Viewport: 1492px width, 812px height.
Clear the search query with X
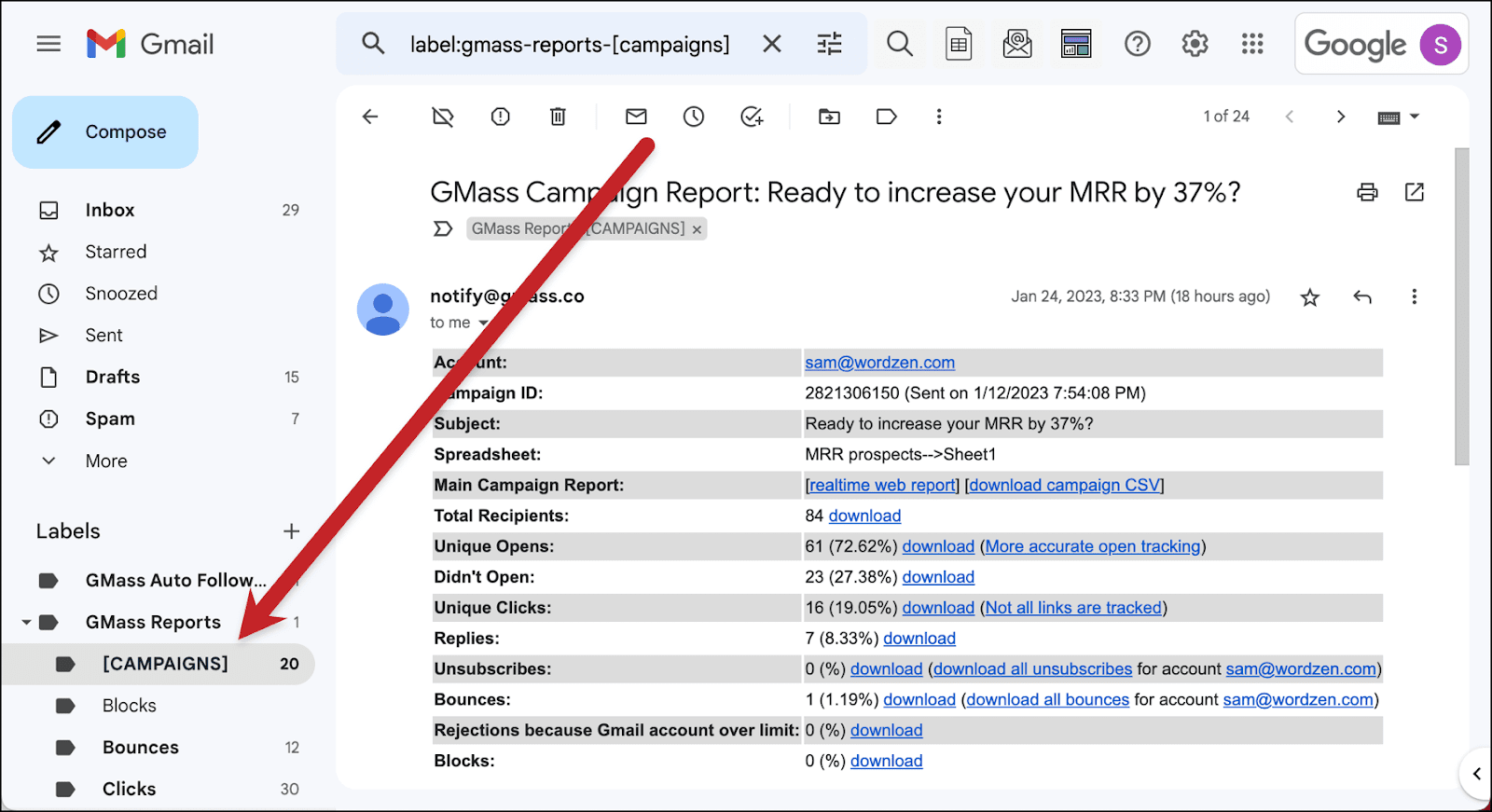(772, 44)
